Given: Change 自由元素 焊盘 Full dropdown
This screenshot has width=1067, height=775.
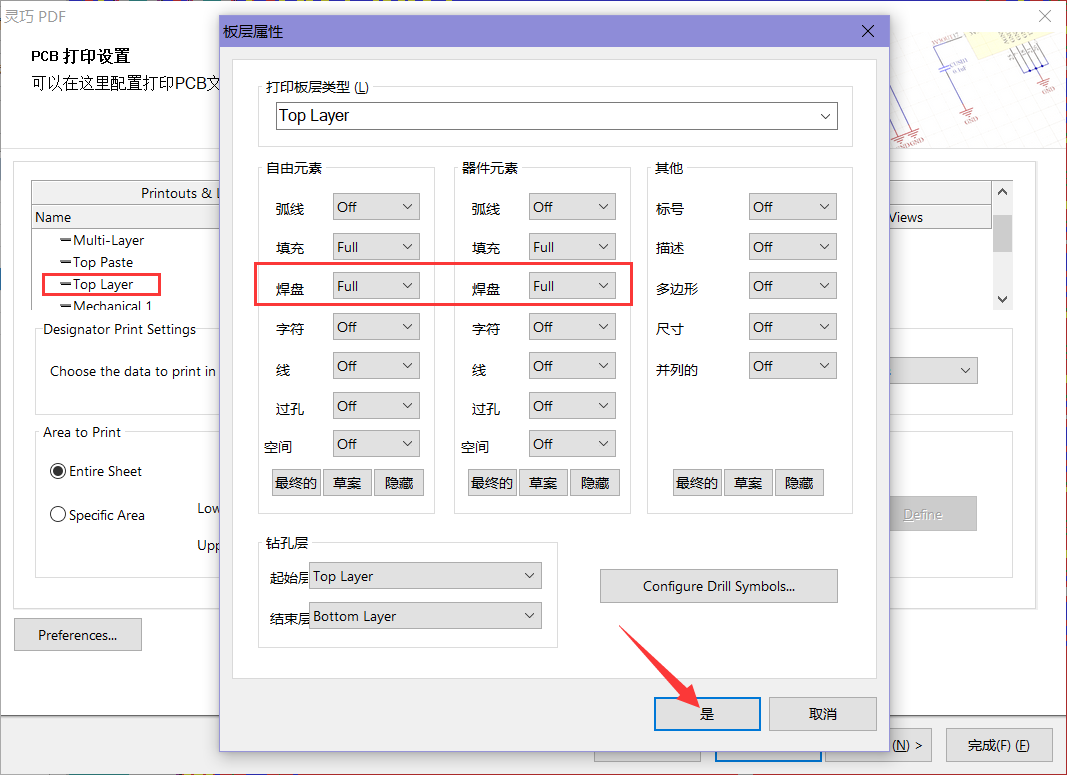Looking at the screenshot, I should (x=376, y=286).
